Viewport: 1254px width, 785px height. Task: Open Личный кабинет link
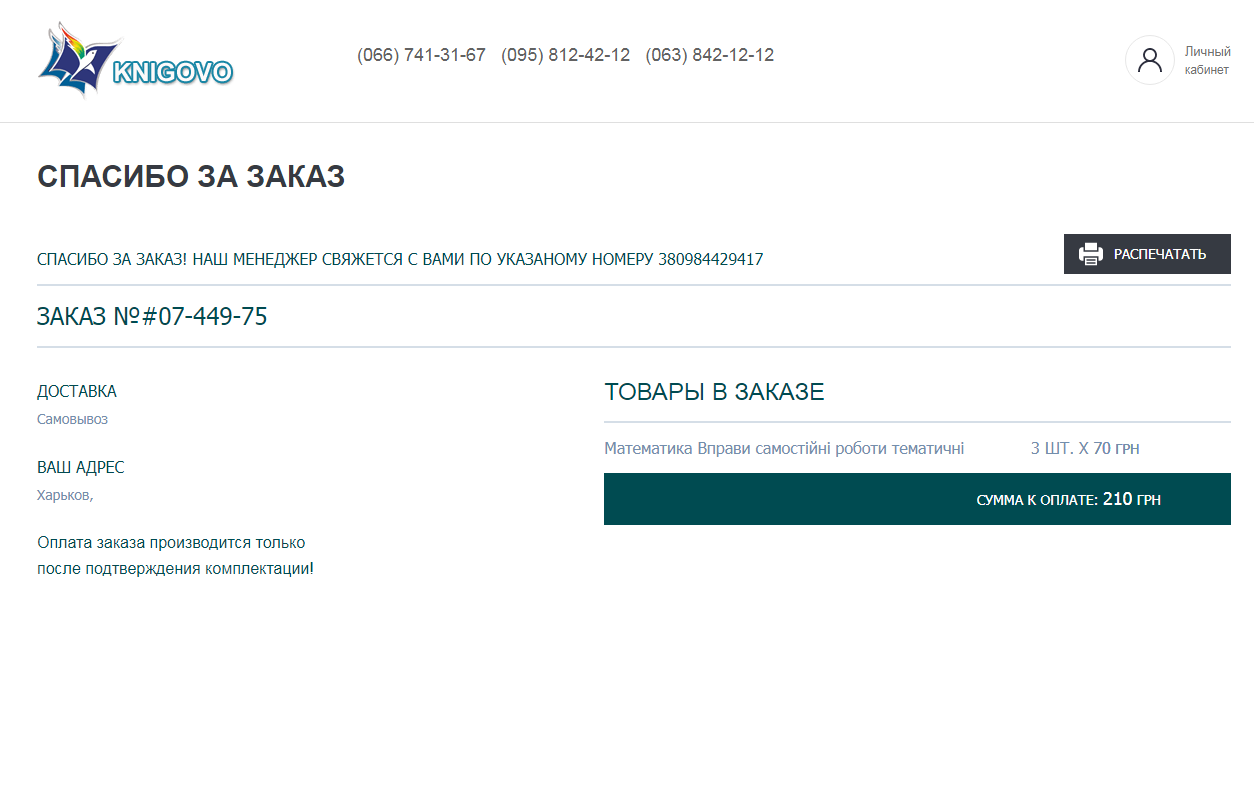pyautogui.click(x=1207, y=60)
